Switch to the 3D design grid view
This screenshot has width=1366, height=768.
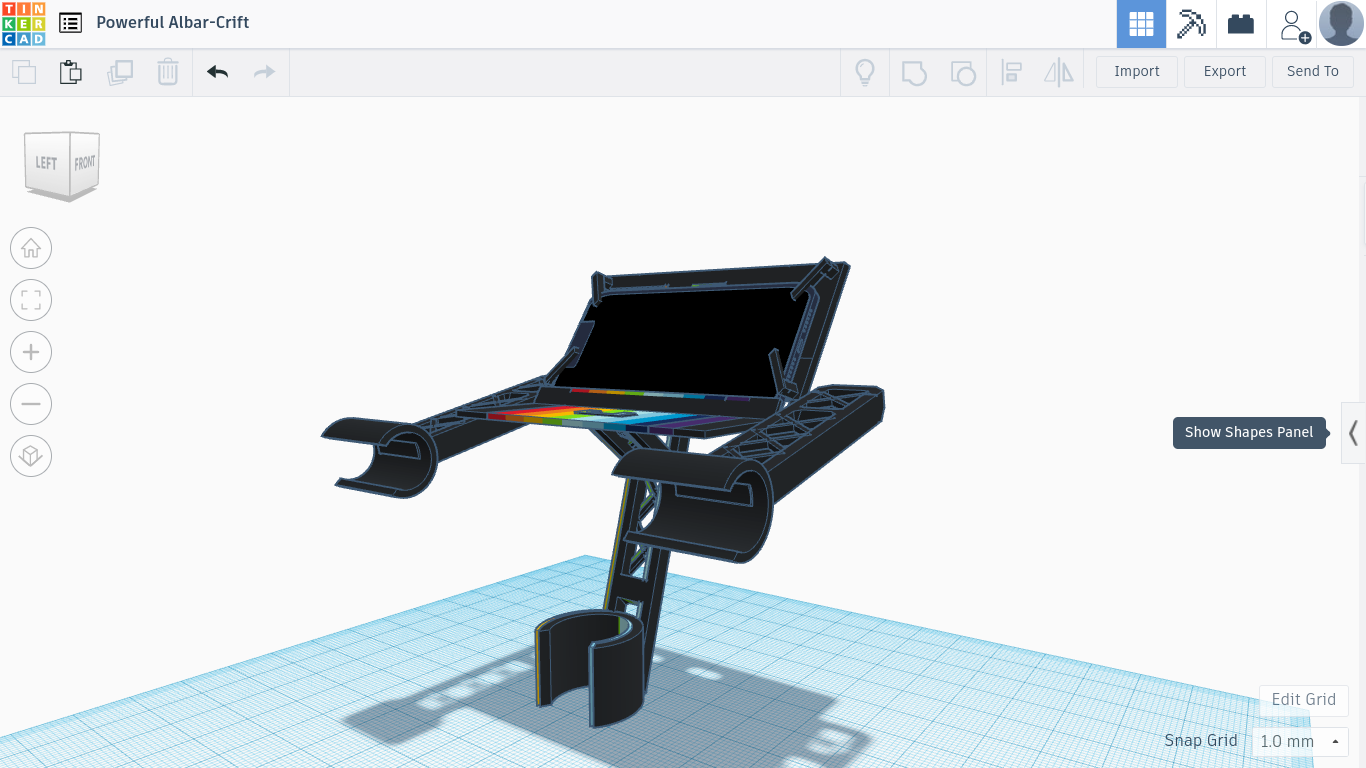click(x=1141, y=24)
